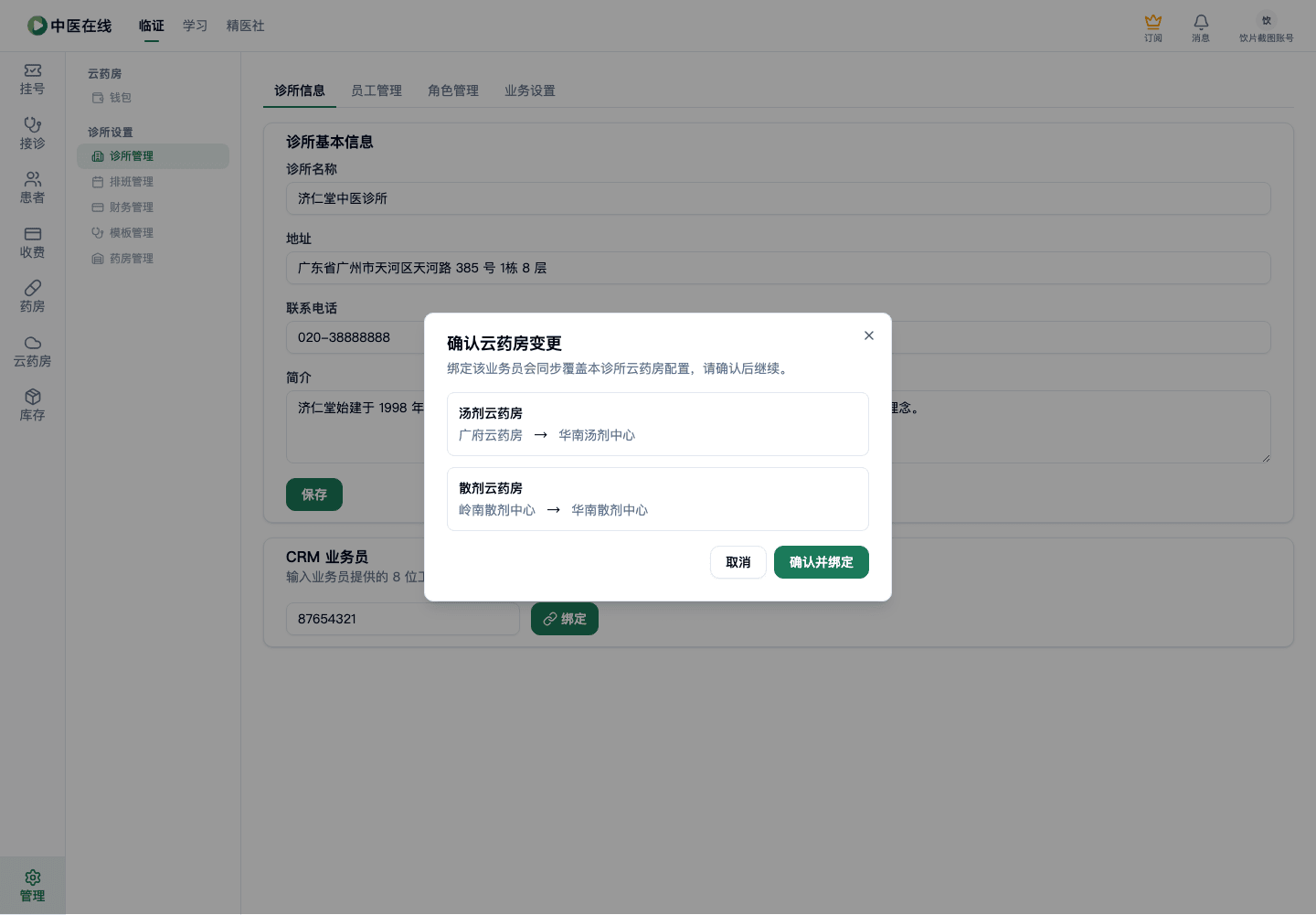Open the 订阅 crown icon
This screenshot has width=1316, height=915.
click(x=1153, y=27)
